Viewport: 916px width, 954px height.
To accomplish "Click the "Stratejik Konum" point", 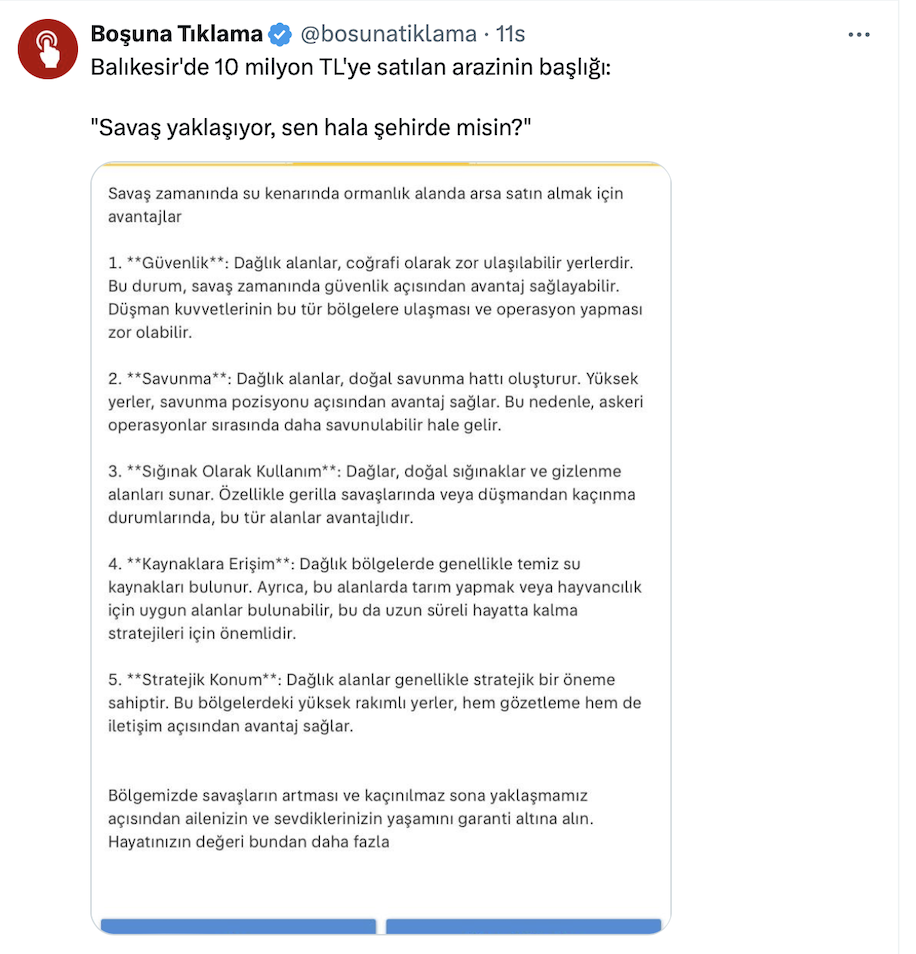I will coord(372,703).
